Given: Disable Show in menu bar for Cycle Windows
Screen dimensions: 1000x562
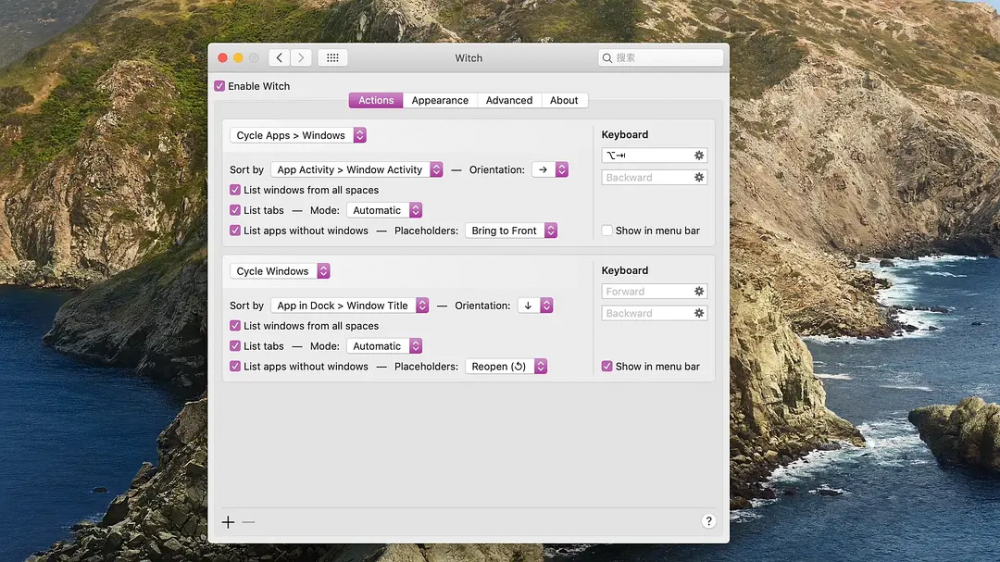Looking at the screenshot, I should pyautogui.click(x=607, y=367).
